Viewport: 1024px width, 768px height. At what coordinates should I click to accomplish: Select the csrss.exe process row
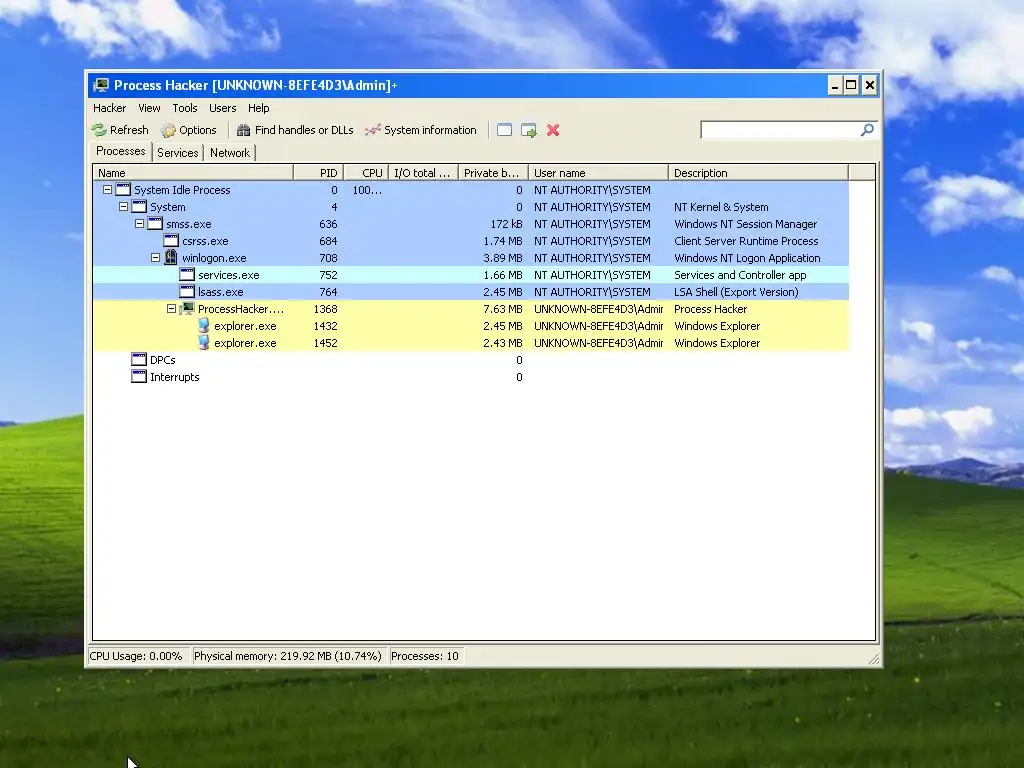[471, 241]
